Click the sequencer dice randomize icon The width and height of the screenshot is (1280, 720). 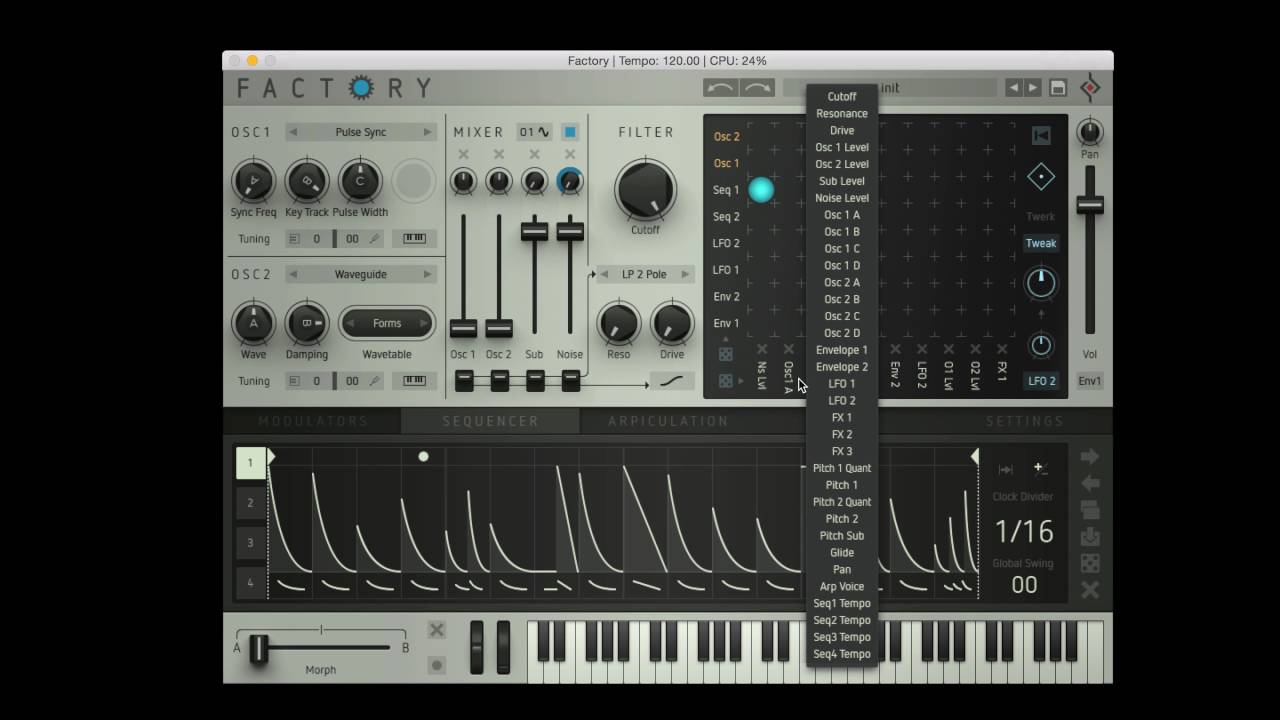coord(1090,563)
